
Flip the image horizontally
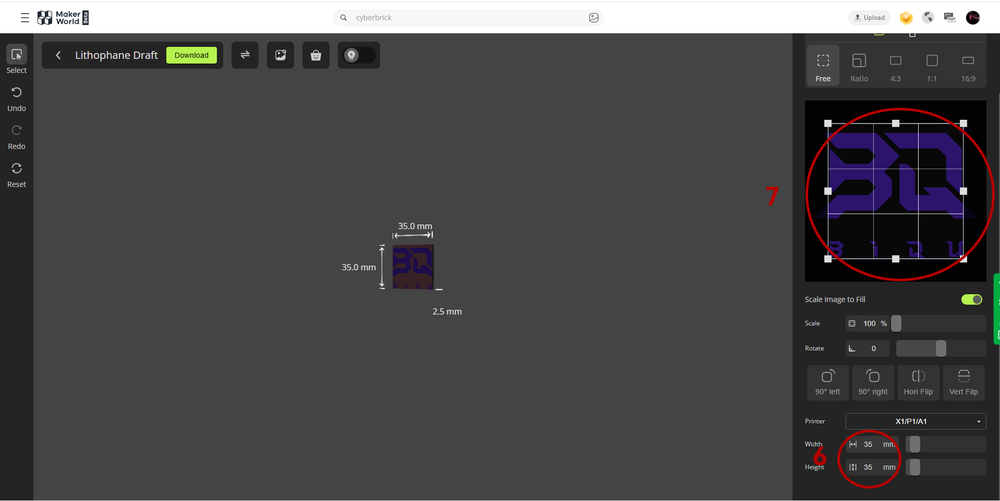[x=918, y=382]
